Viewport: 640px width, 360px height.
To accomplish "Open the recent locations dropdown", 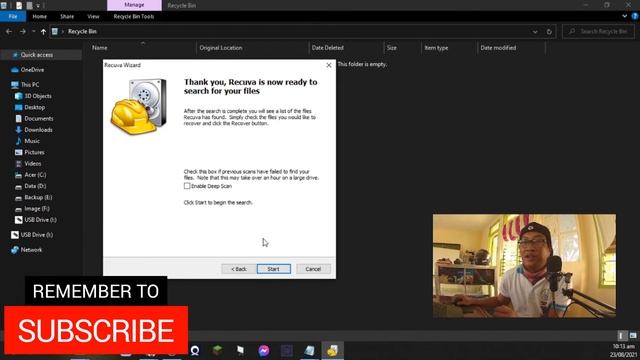I will tap(33, 31).
